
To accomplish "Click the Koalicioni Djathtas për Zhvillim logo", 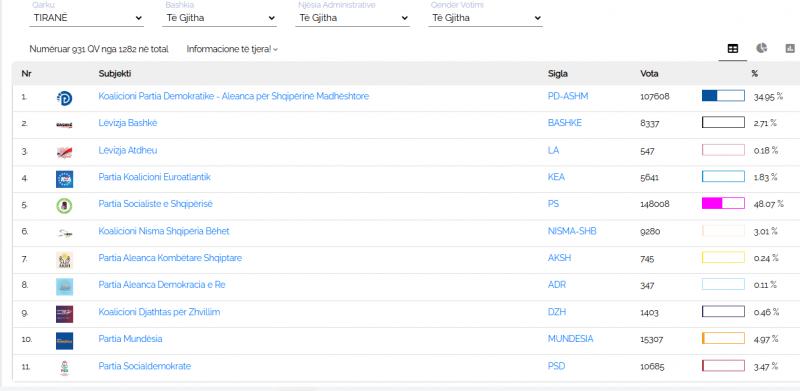I will click(x=64, y=314).
